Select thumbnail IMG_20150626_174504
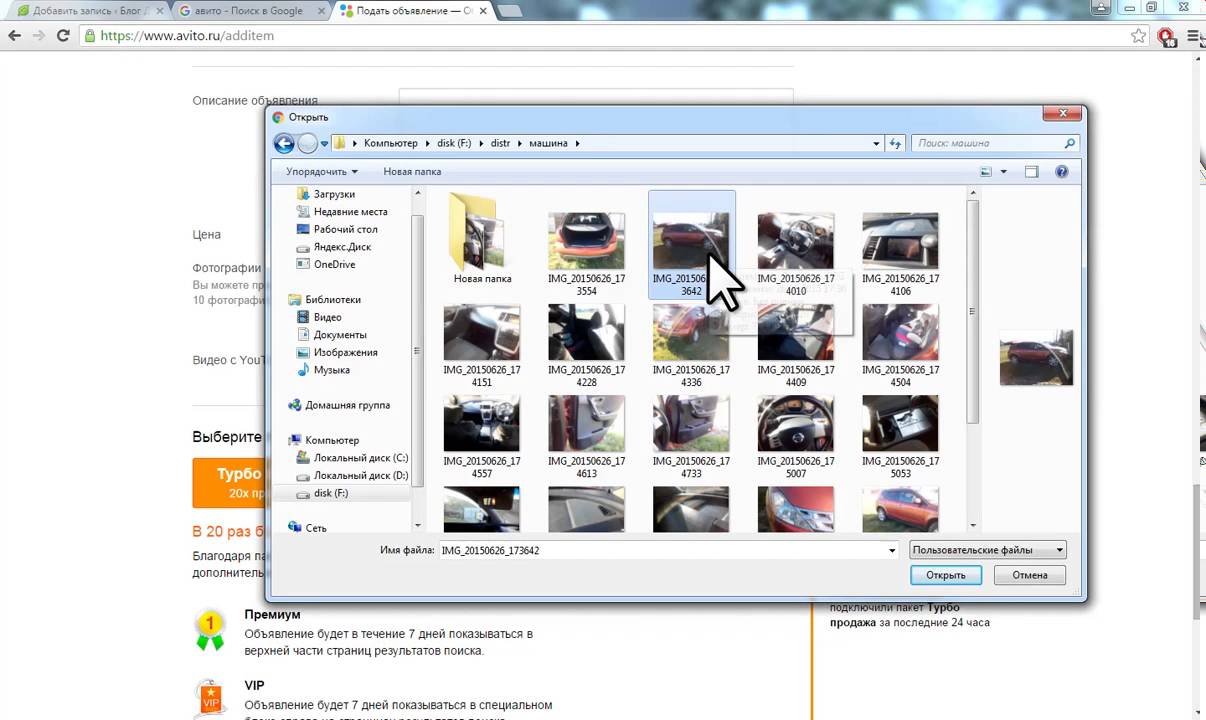Viewport: 1206px width, 720px height. (901, 333)
